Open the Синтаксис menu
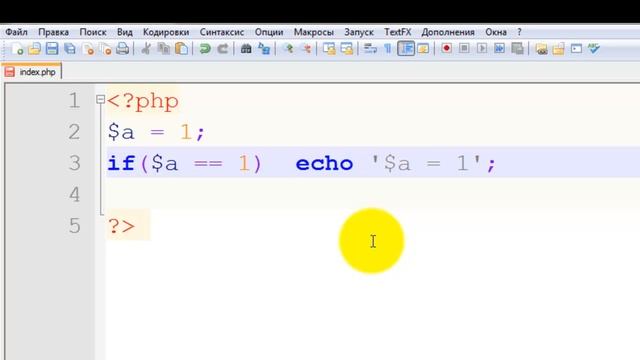 coord(222,32)
